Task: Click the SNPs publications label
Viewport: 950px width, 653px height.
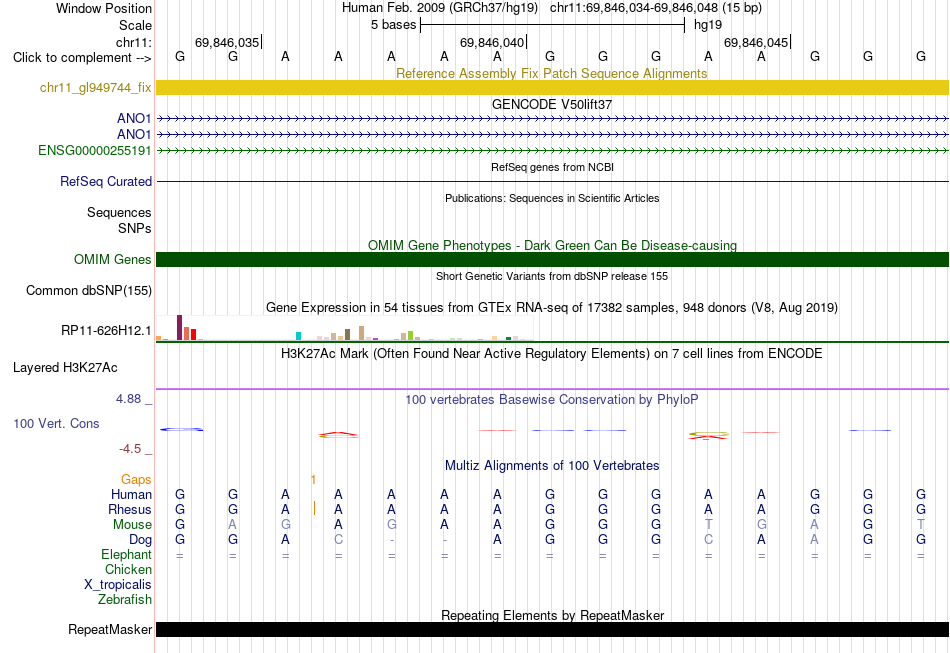Action: [135, 228]
